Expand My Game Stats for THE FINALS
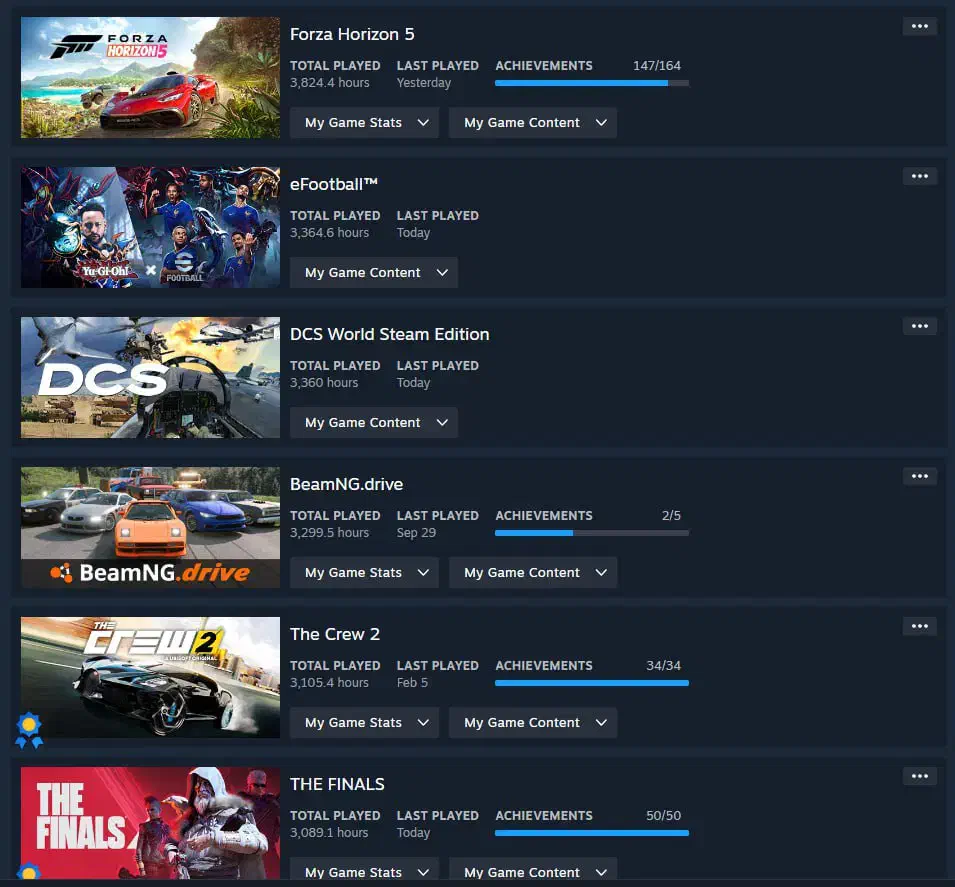Image resolution: width=955 pixels, height=887 pixels. point(364,872)
